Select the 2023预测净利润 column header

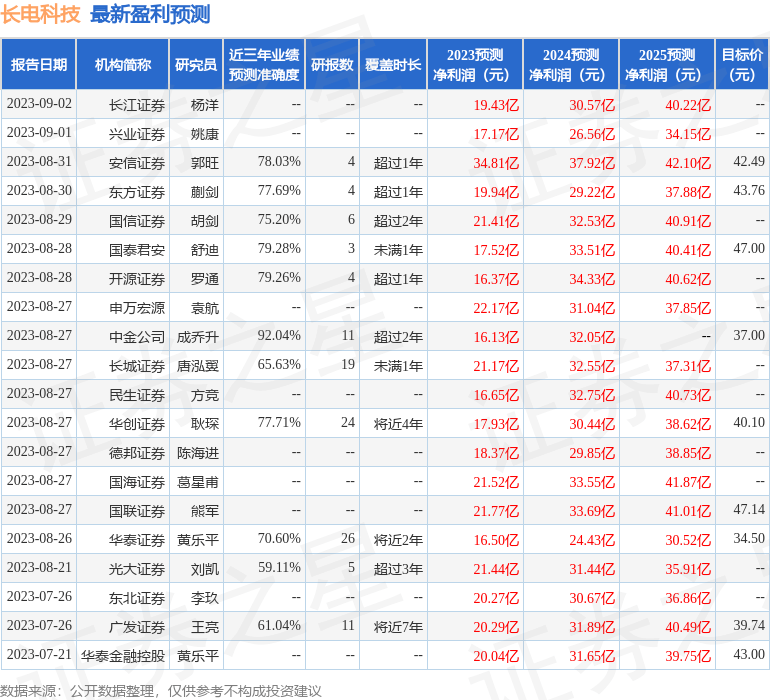(x=475, y=64)
